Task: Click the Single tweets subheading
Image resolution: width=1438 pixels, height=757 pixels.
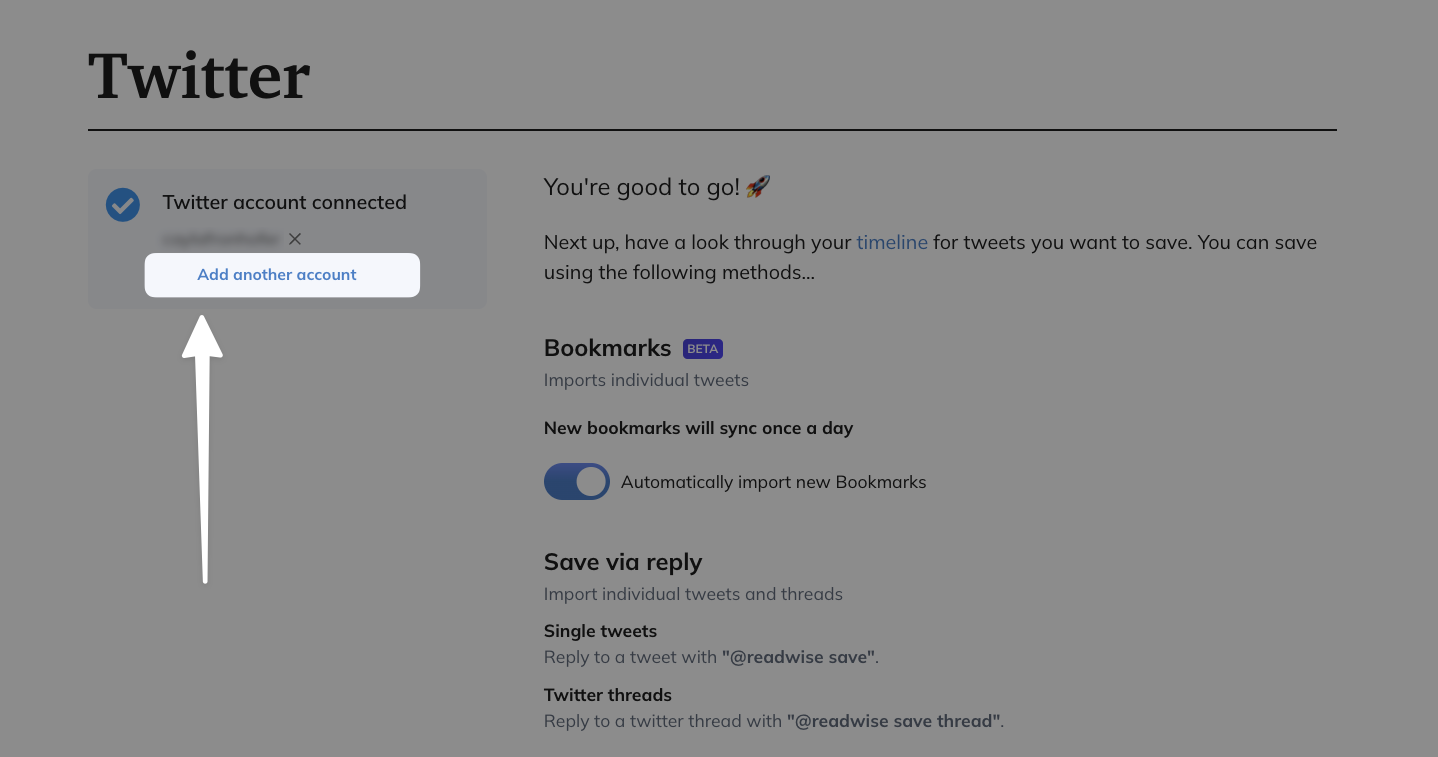Action: click(600, 631)
